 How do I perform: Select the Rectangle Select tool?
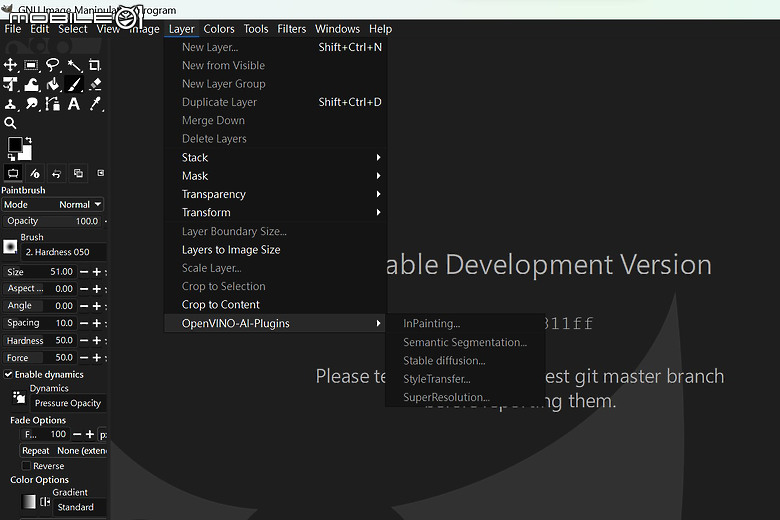(x=31, y=65)
